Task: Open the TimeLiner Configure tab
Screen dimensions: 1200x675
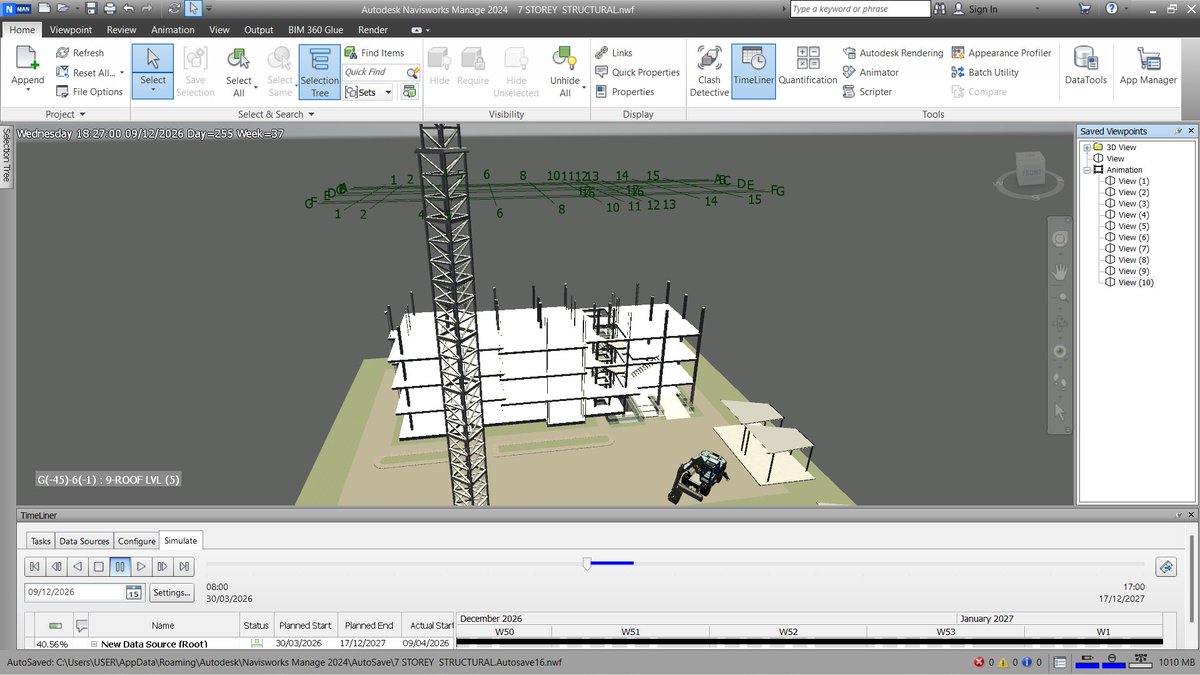Action: (137, 540)
